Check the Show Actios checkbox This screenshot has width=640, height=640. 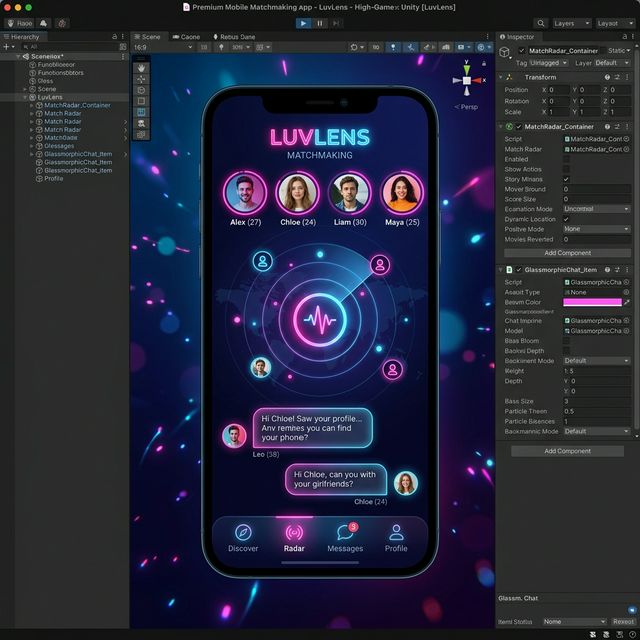pos(566,169)
